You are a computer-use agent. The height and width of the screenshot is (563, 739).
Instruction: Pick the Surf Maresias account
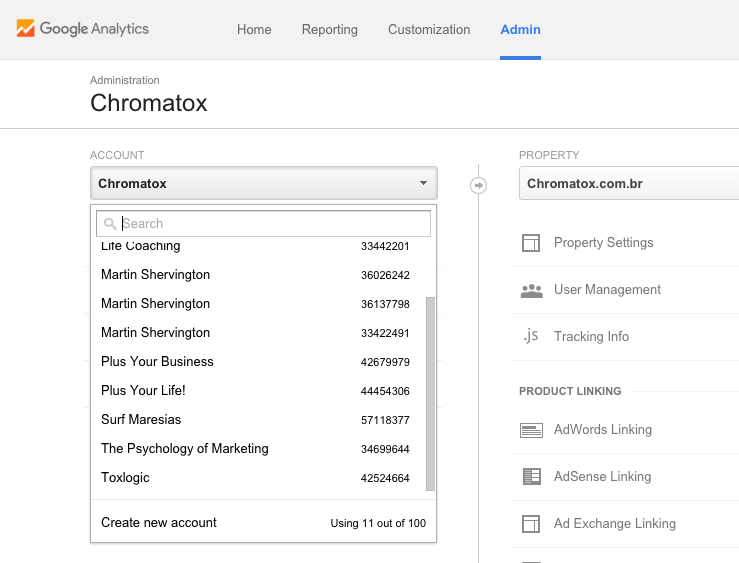point(255,420)
